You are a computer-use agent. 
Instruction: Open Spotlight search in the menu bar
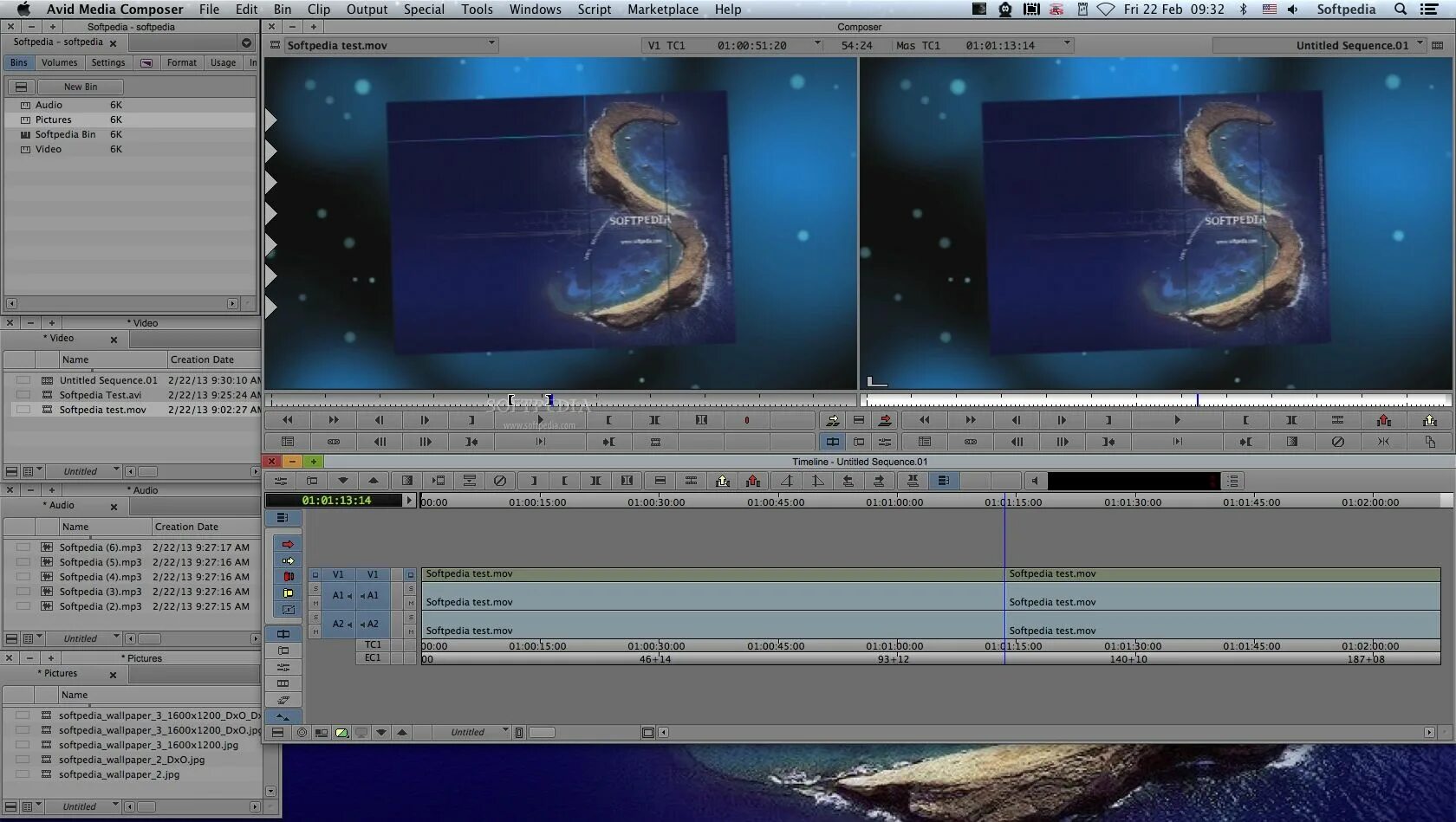1400,10
